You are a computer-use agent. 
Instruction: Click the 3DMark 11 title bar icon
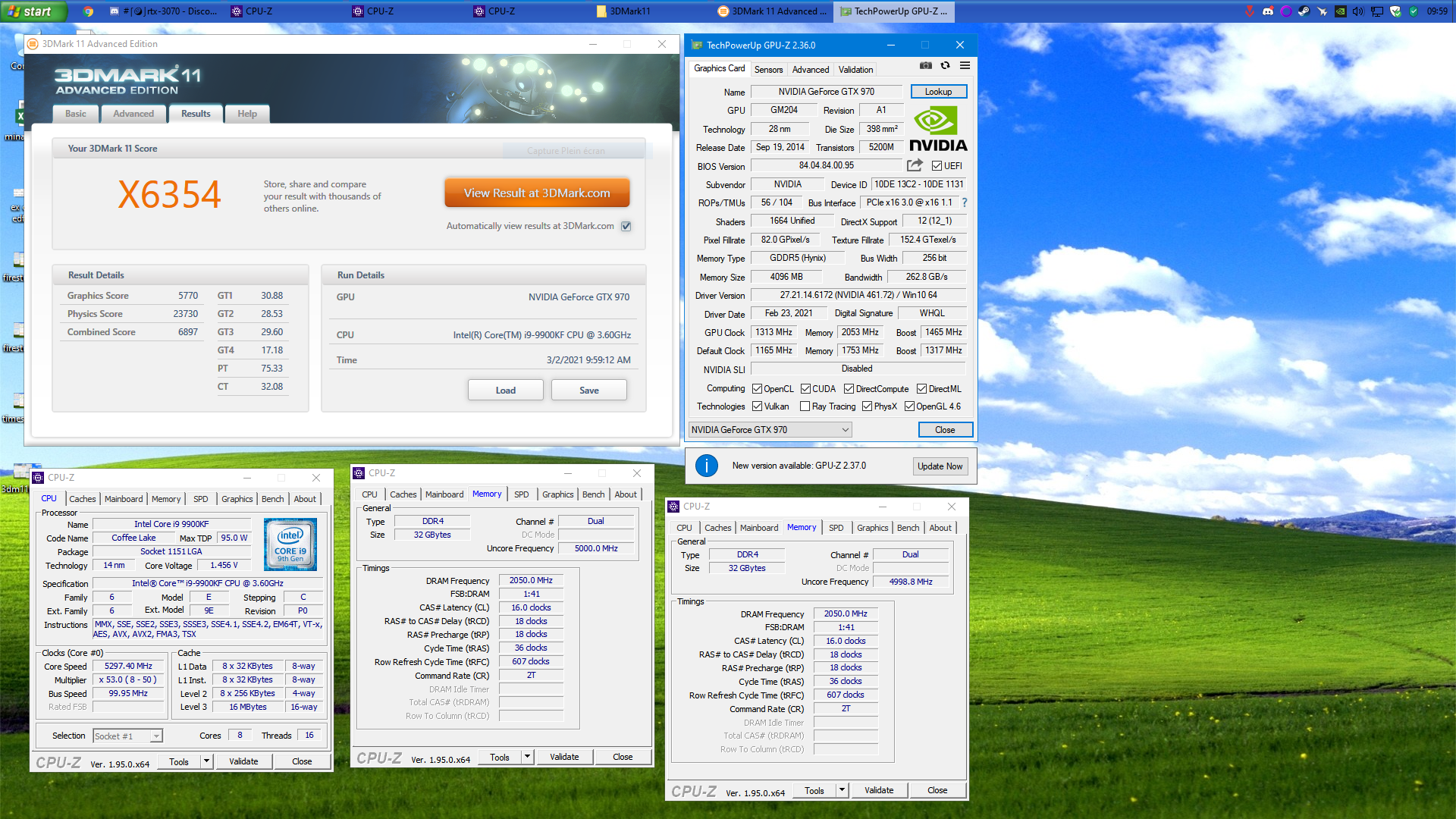(33, 44)
